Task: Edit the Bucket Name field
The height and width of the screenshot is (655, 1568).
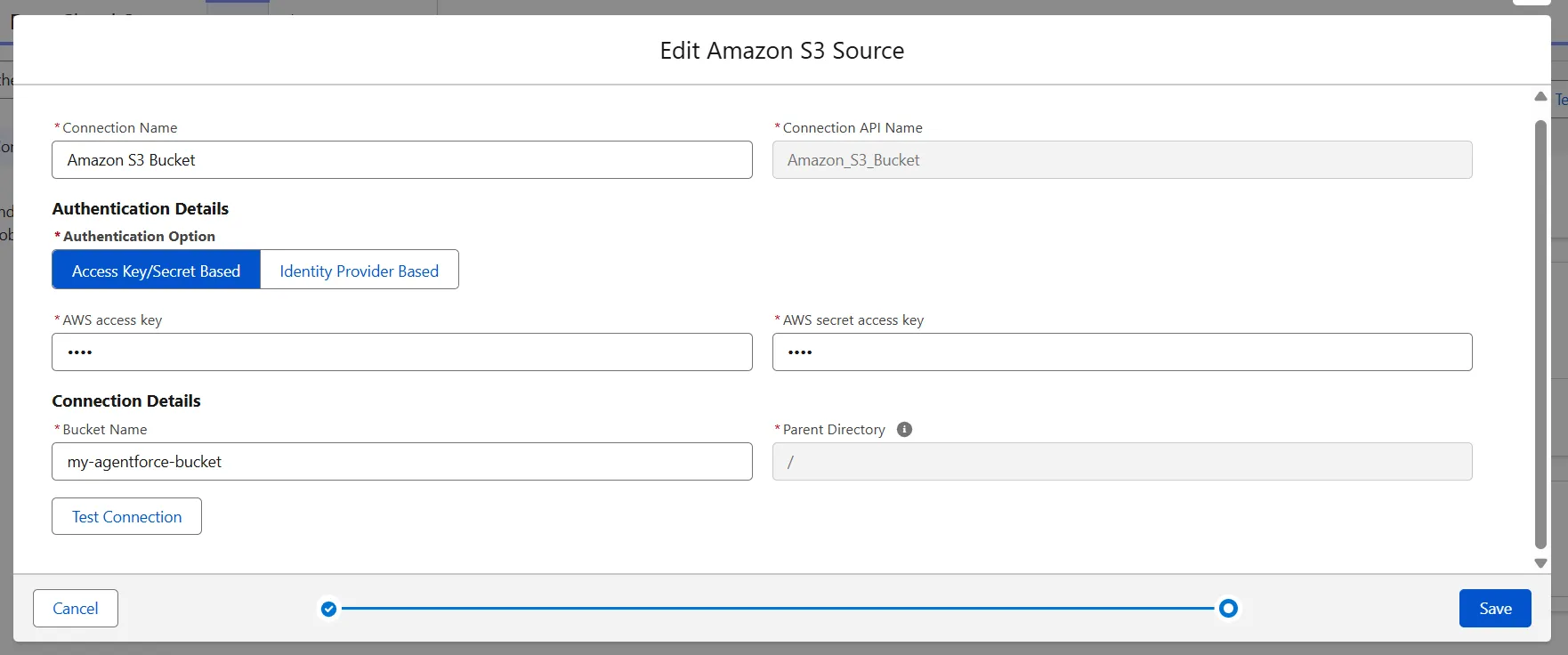Action: [401, 462]
